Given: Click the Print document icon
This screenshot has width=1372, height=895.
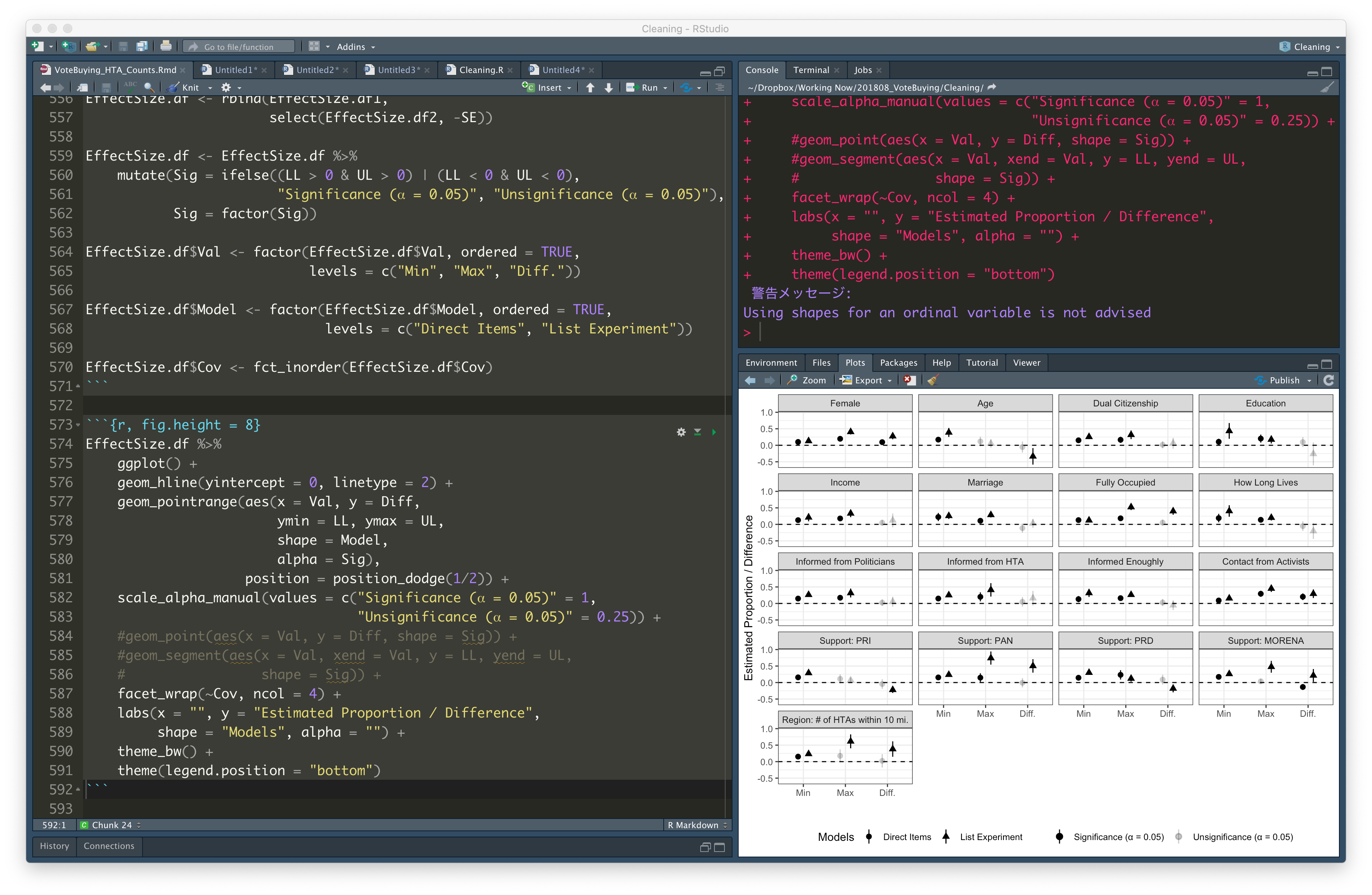Looking at the screenshot, I should click(x=166, y=46).
